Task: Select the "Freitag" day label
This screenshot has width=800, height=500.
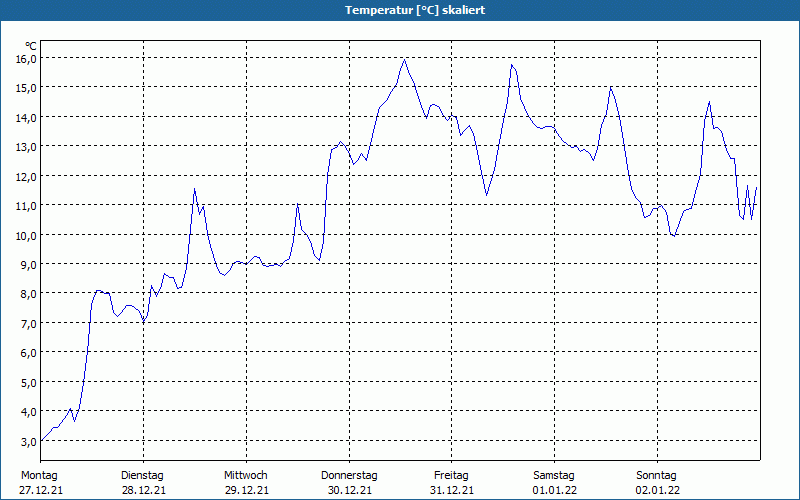Action: point(452,475)
